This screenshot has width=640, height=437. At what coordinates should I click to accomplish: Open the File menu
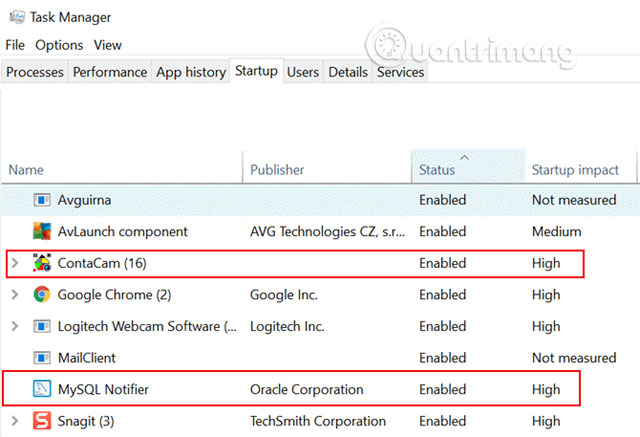tap(15, 45)
